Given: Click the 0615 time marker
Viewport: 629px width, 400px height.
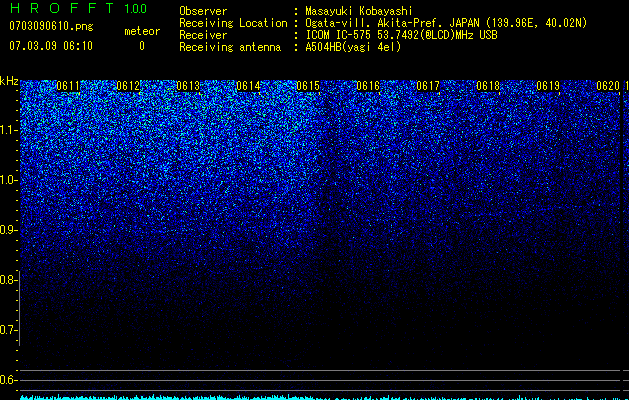Looking at the screenshot, I should point(308,86).
